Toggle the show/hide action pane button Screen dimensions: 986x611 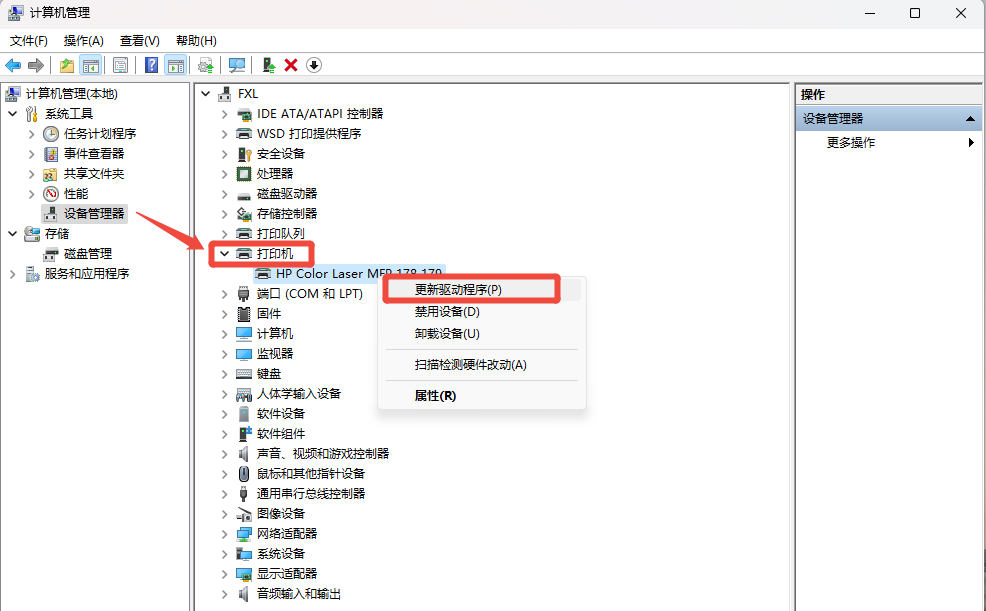click(176, 65)
